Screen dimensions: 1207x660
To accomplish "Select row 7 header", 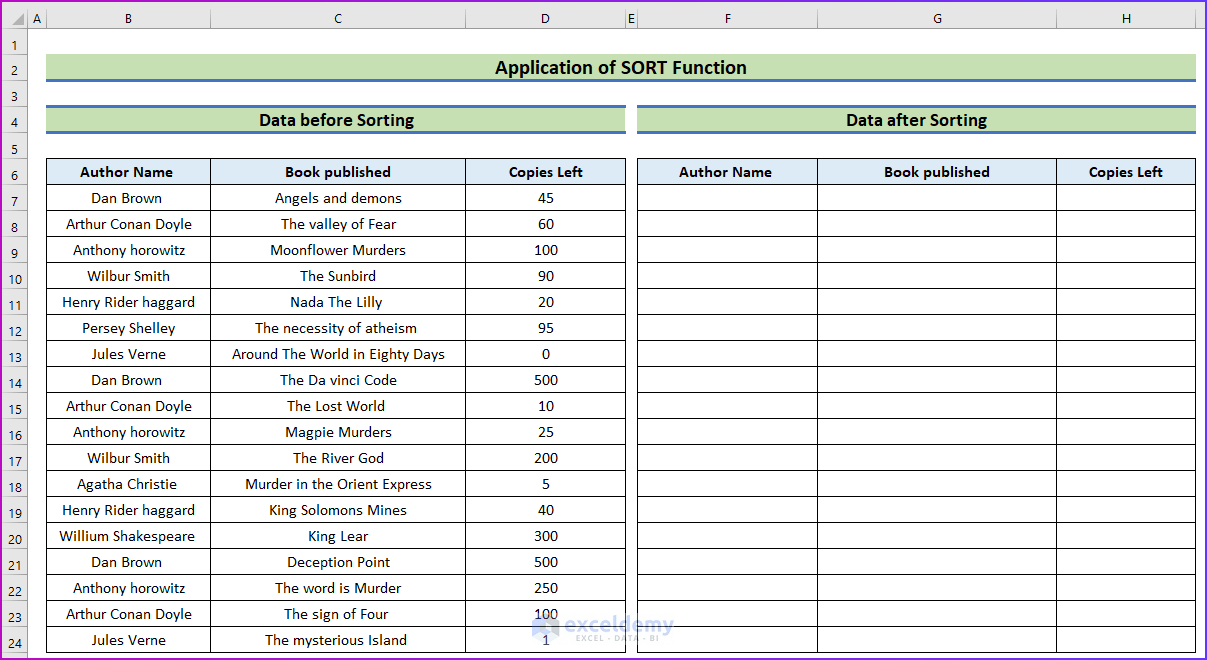I will 15,198.
